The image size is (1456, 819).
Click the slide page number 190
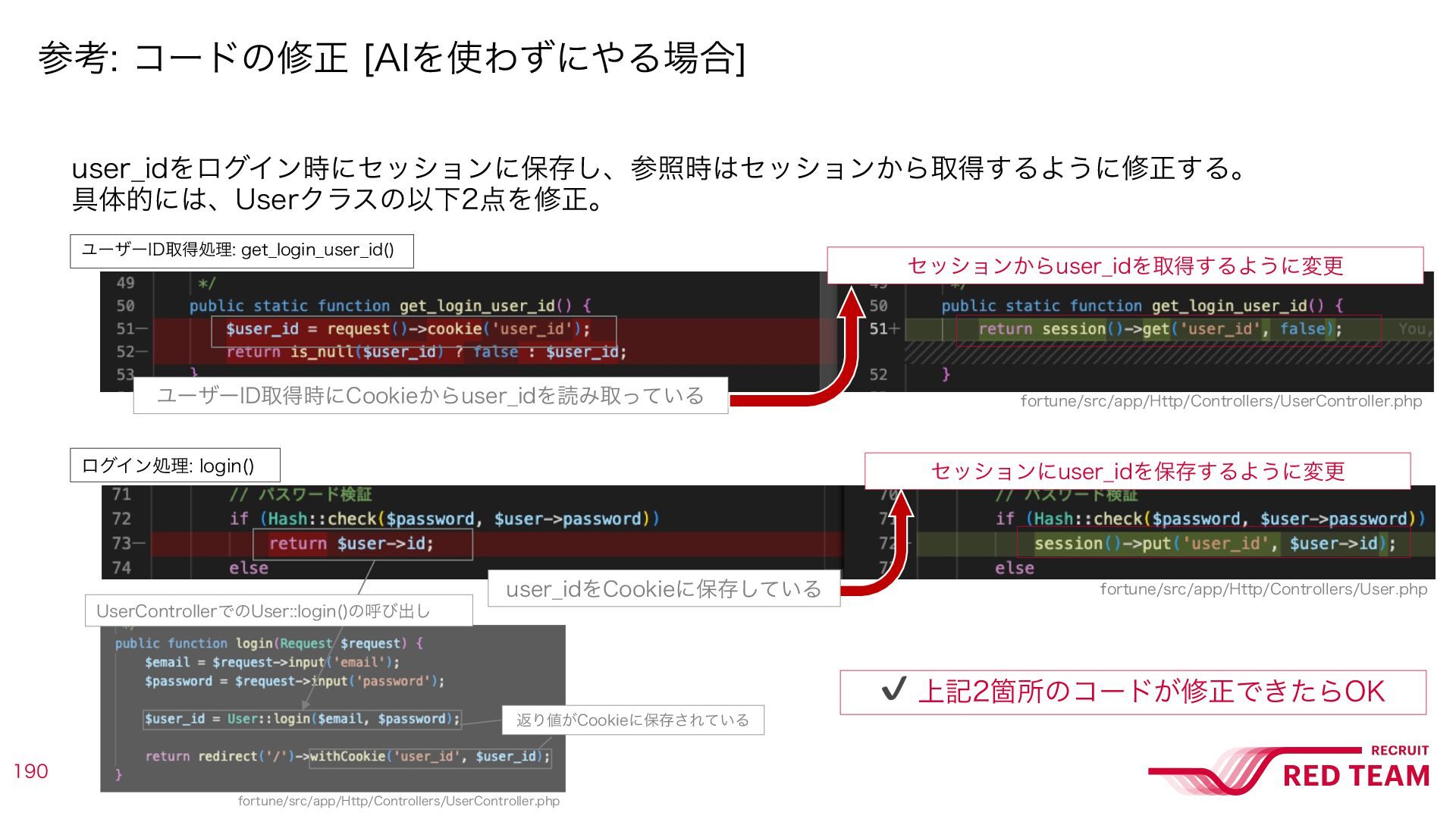pyautogui.click(x=30, y=771)
